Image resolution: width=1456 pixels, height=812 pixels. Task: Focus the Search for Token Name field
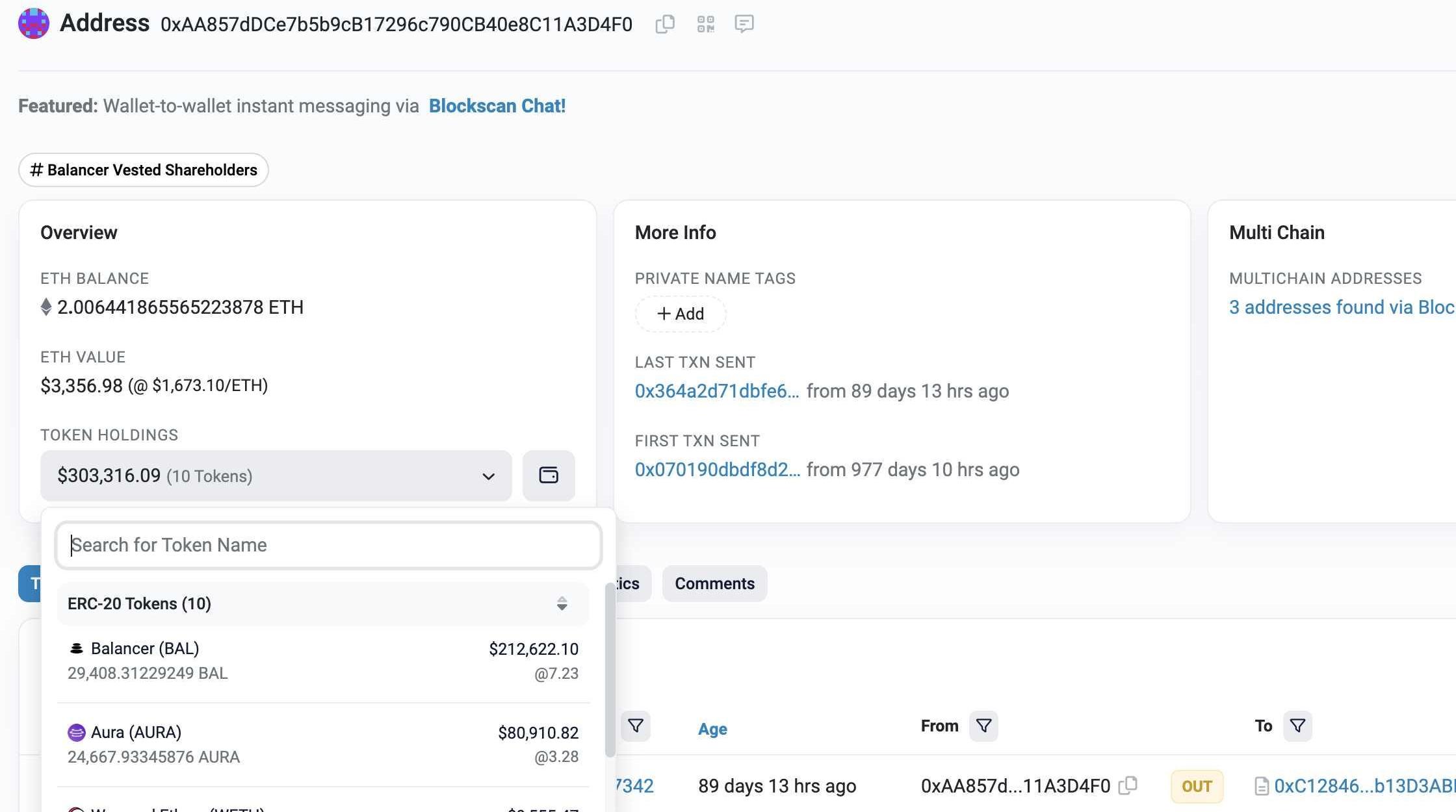(328, 545)
